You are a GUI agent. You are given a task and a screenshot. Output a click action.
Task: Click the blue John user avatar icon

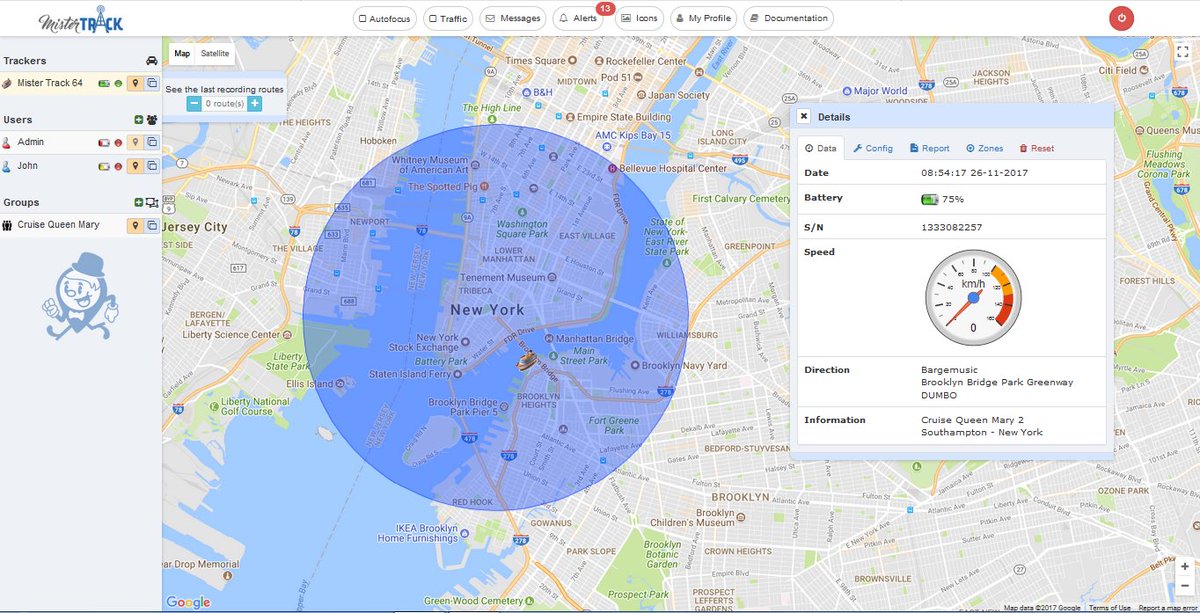7,166
